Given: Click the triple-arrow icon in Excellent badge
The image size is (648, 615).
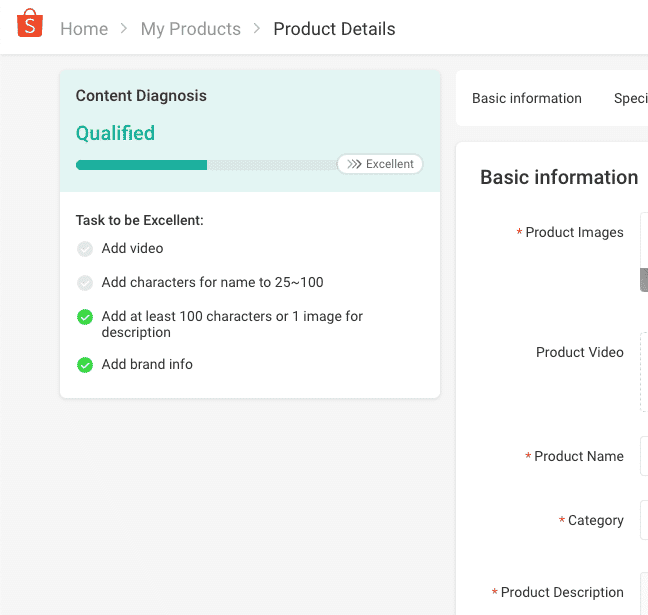Looking at the screenshot, I should 354,164.
